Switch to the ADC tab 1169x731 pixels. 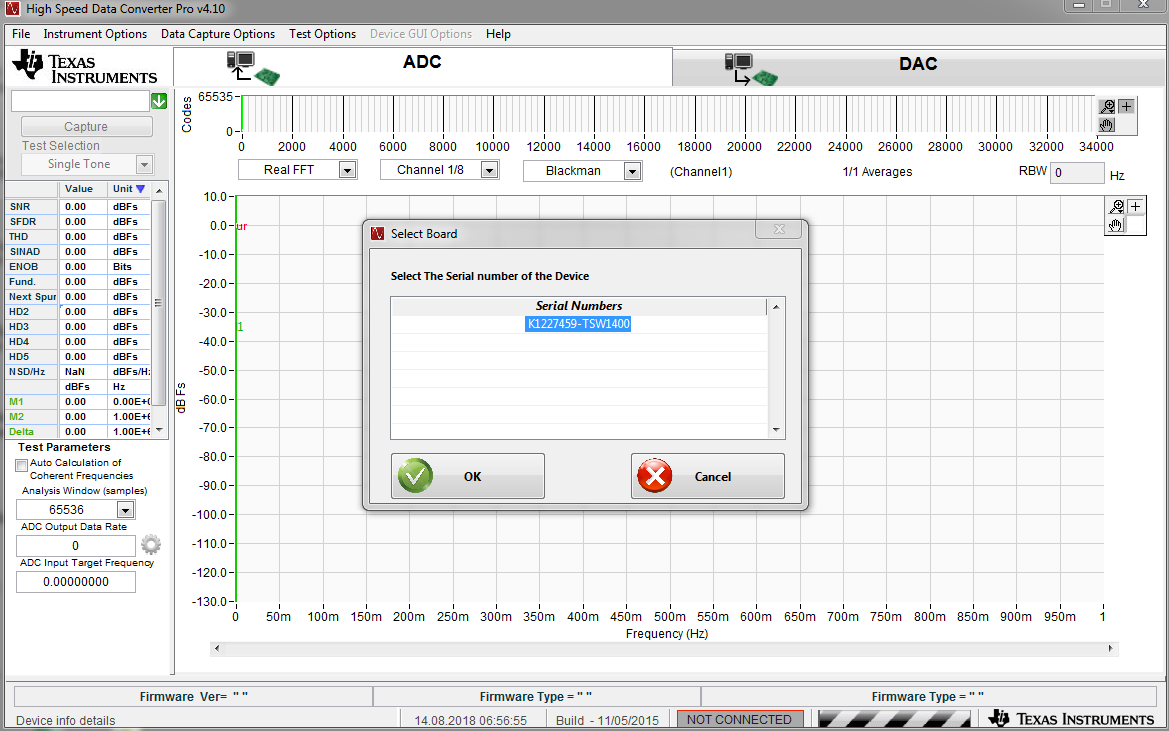(423, 66)
